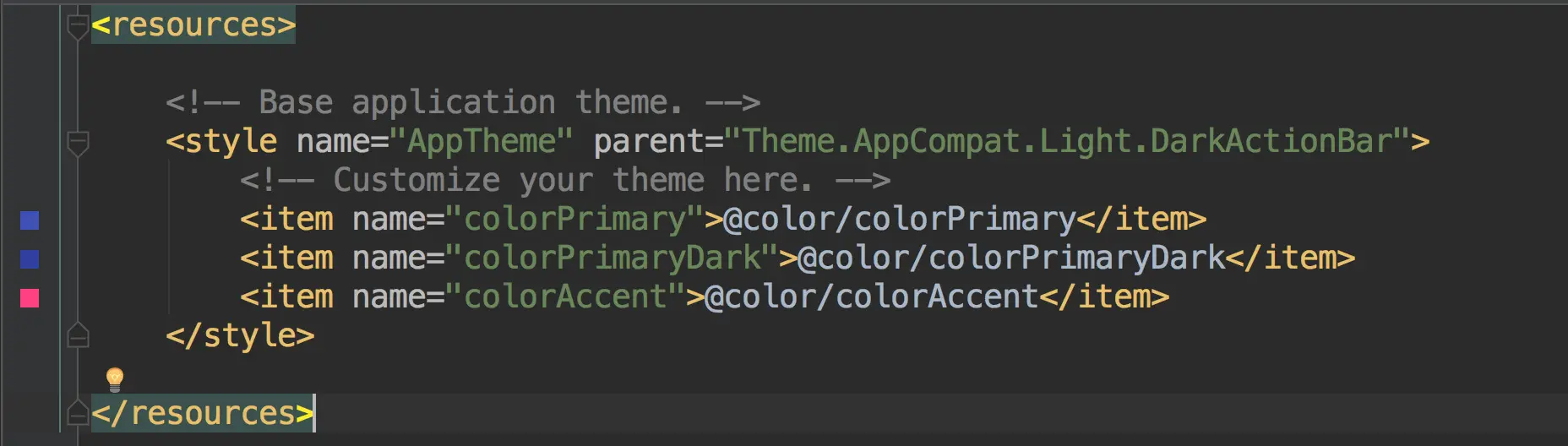Click the closing </resources> tag
1568x446 pixels.
[x=202, y=413]
